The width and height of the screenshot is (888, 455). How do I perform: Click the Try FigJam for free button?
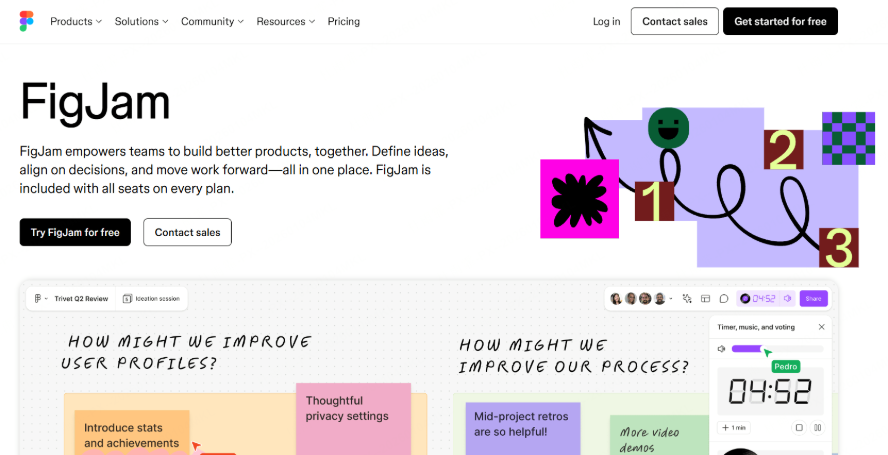[75, 232]
